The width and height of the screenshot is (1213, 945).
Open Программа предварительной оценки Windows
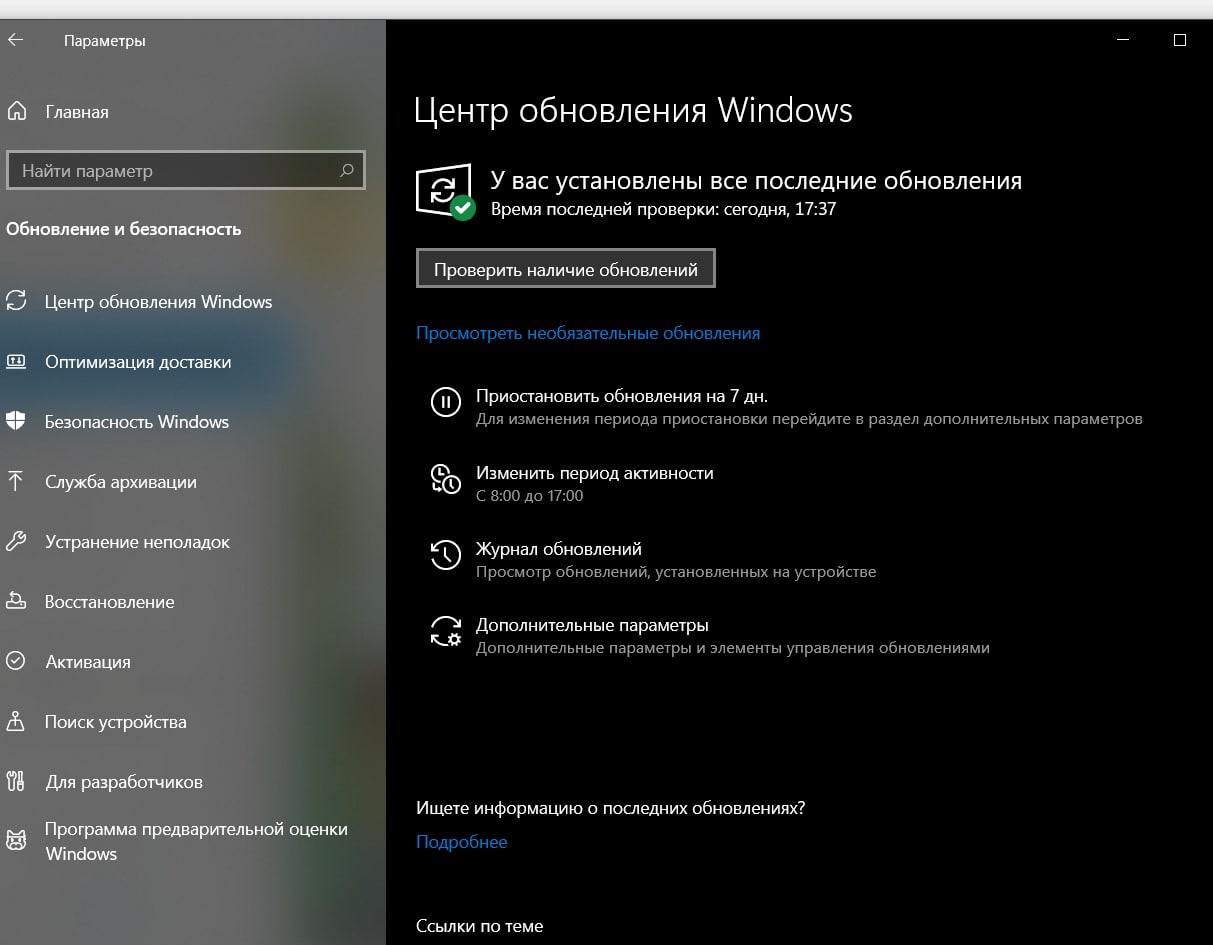click(x=196, y=841)
